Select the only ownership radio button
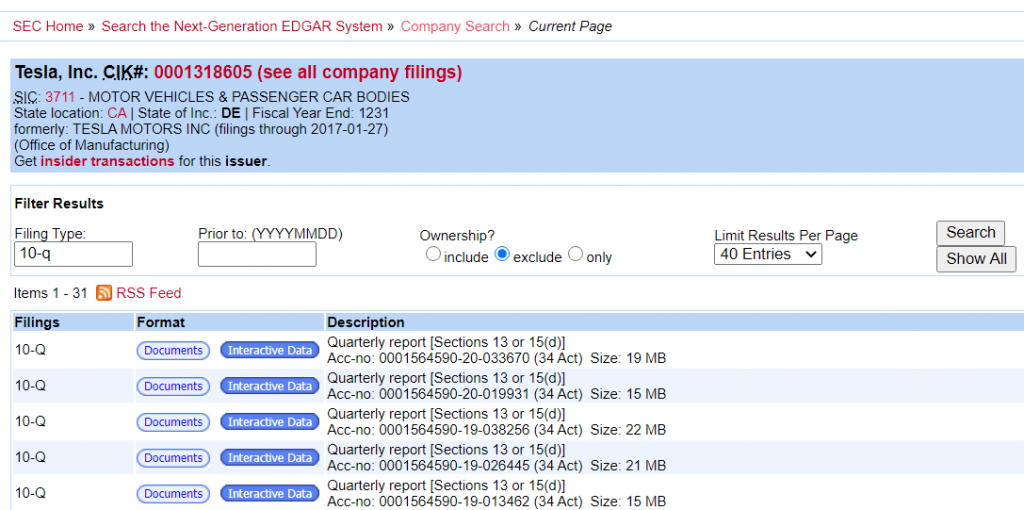The width and height of the screenshot is (1024, 510). pyautogui.click(x=575, y=254)
